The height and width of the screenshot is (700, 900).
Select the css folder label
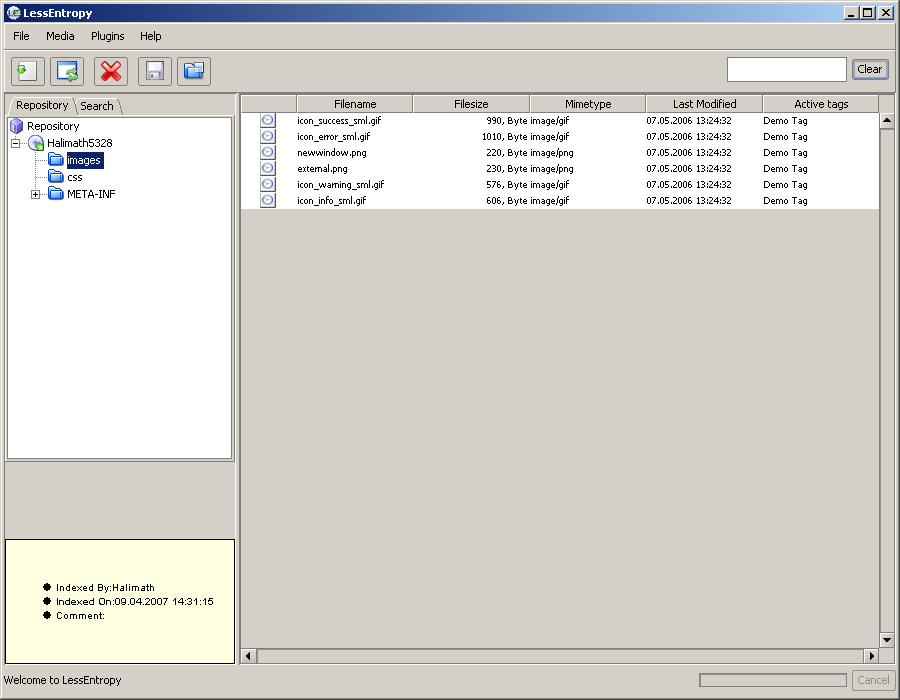point(75,177)
